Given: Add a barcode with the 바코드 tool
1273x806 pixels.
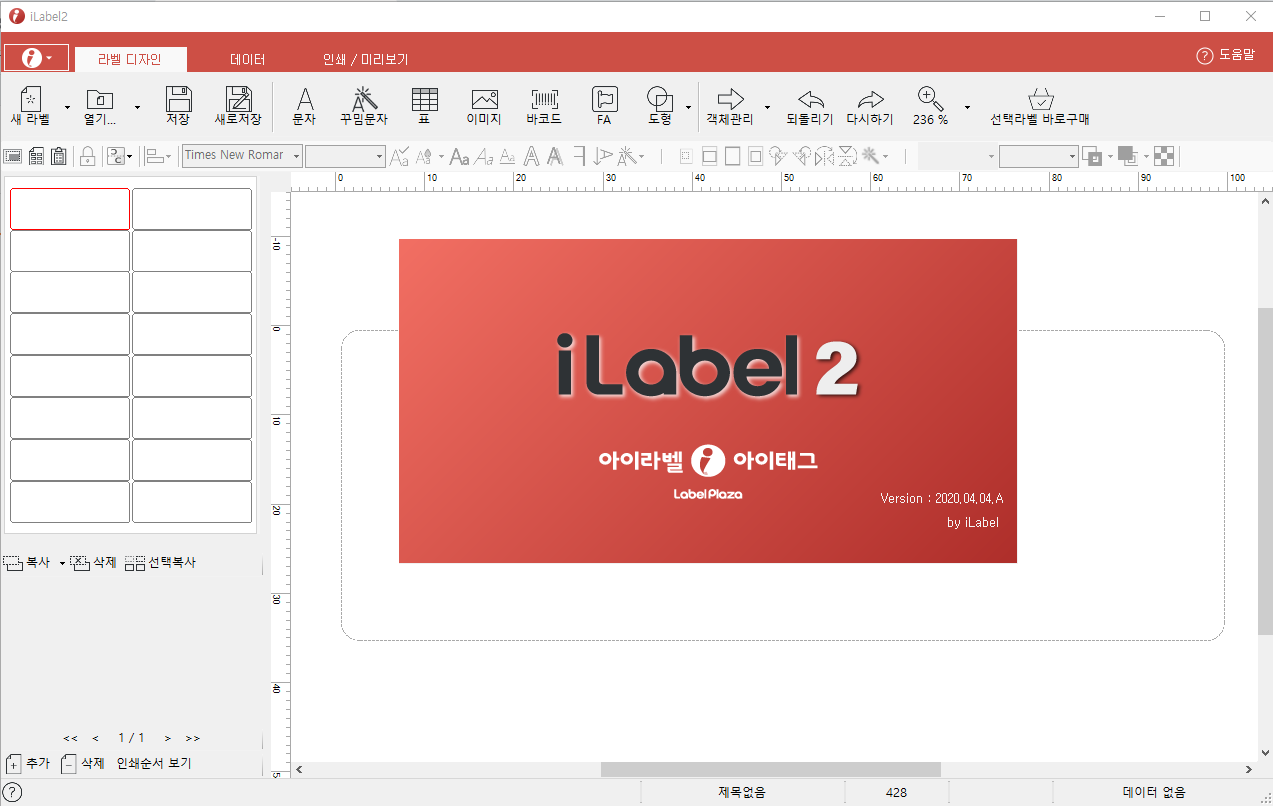Looking at the screenshot, I should tap(544, 107).
